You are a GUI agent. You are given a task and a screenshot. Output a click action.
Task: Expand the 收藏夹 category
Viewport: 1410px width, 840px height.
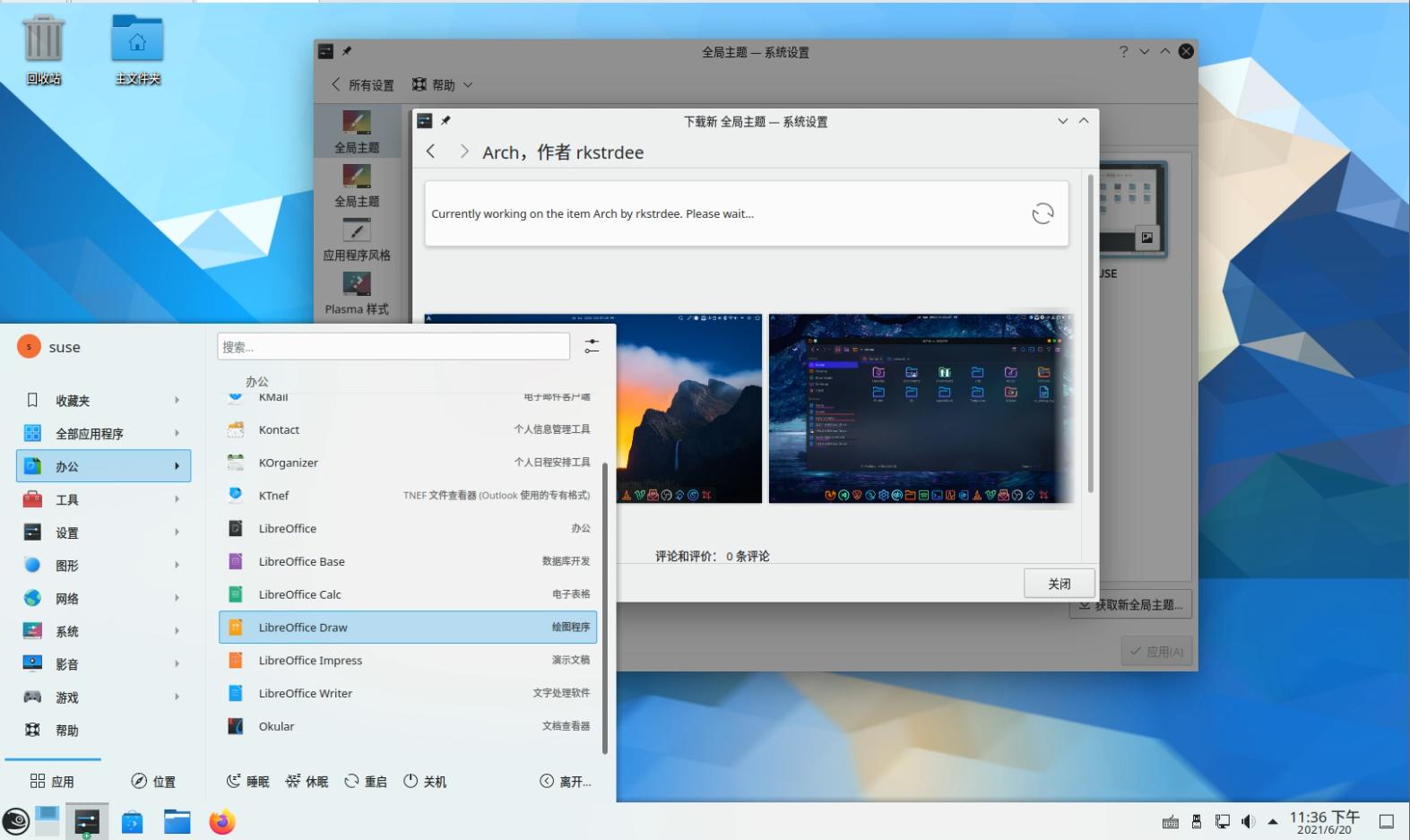click(x=103, y=401)
